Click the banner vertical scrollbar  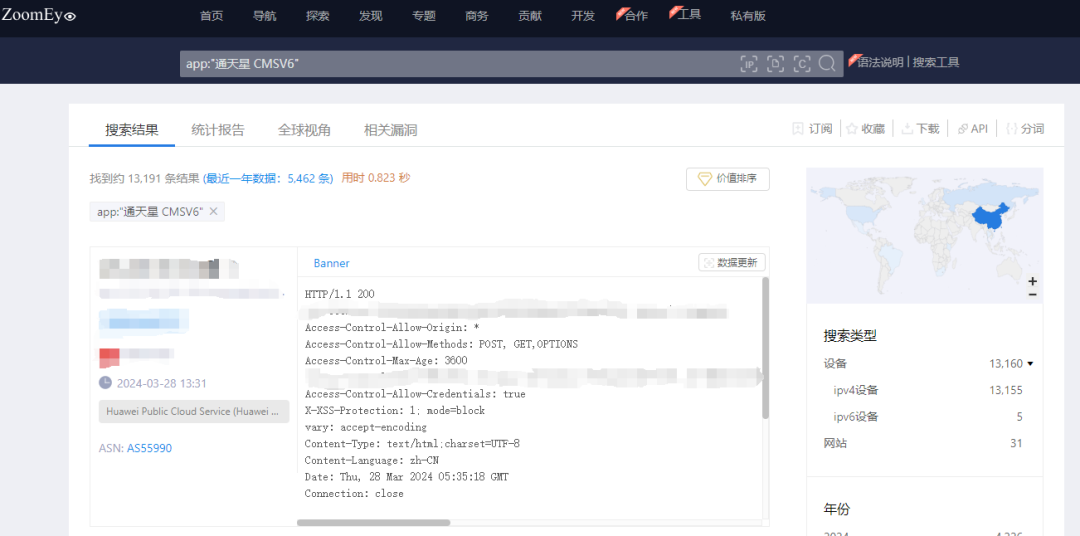(x=765, y=348)
